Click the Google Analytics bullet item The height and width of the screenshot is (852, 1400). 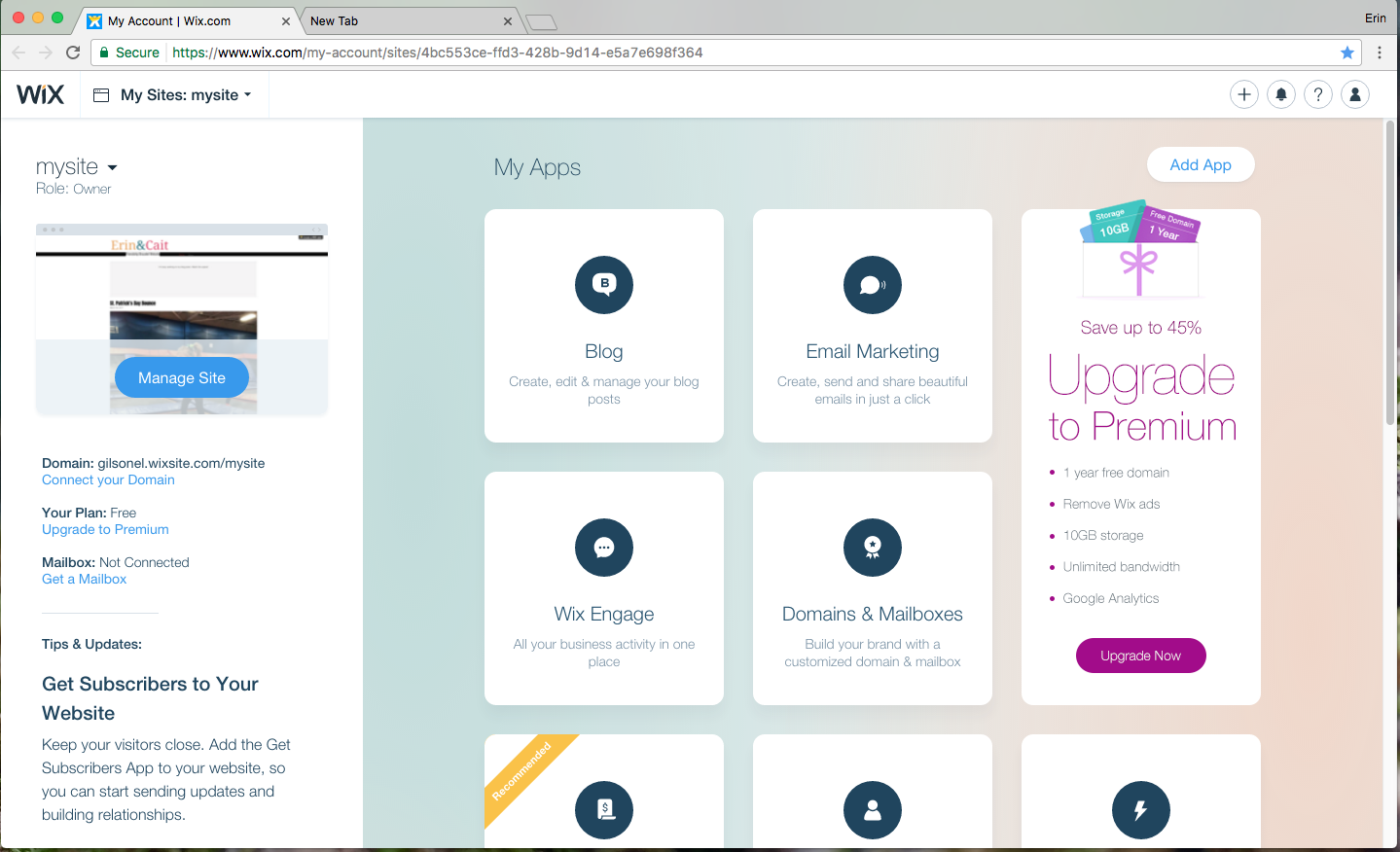coord(1111,598)
